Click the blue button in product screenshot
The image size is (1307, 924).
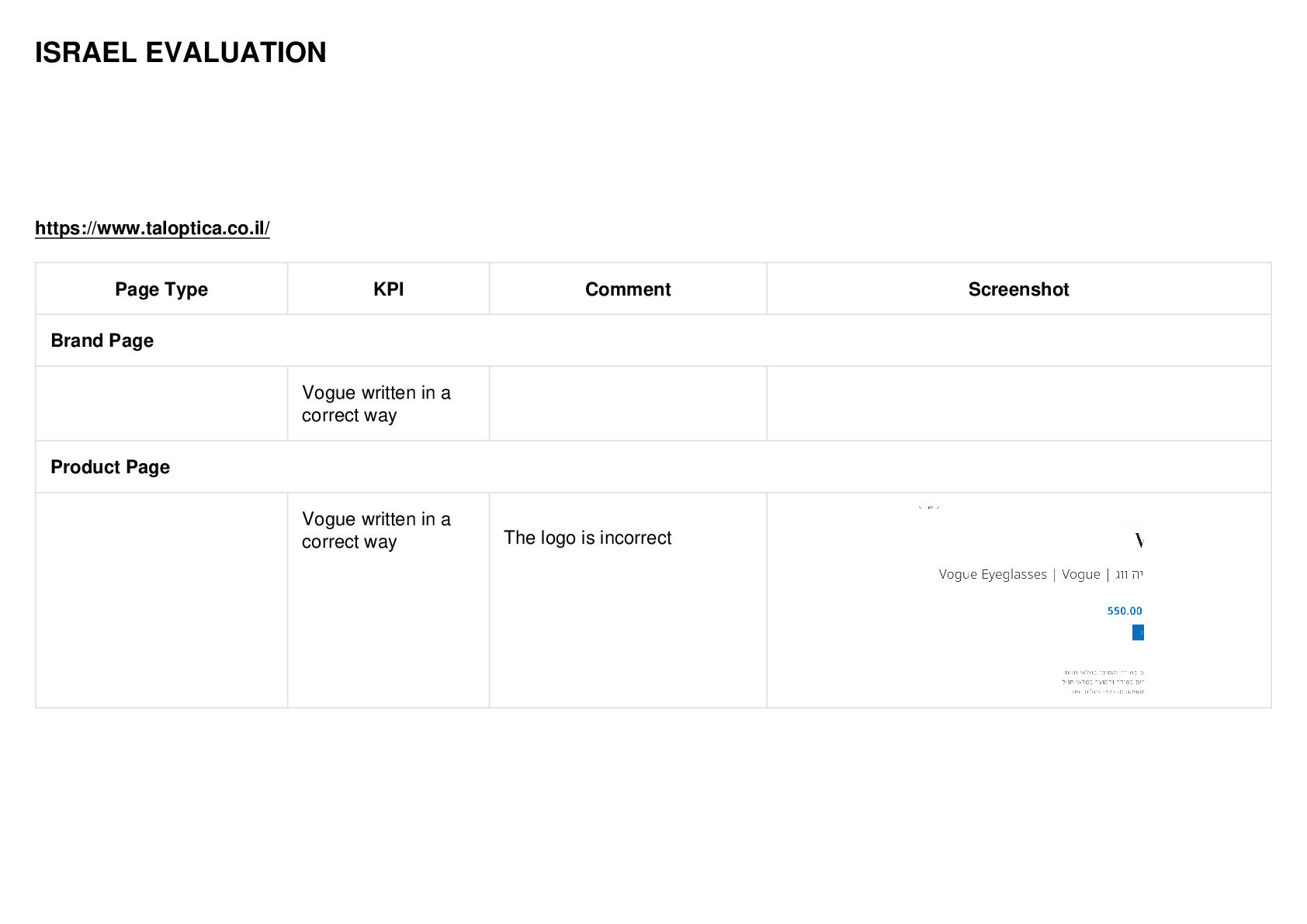pos(1138,633)
